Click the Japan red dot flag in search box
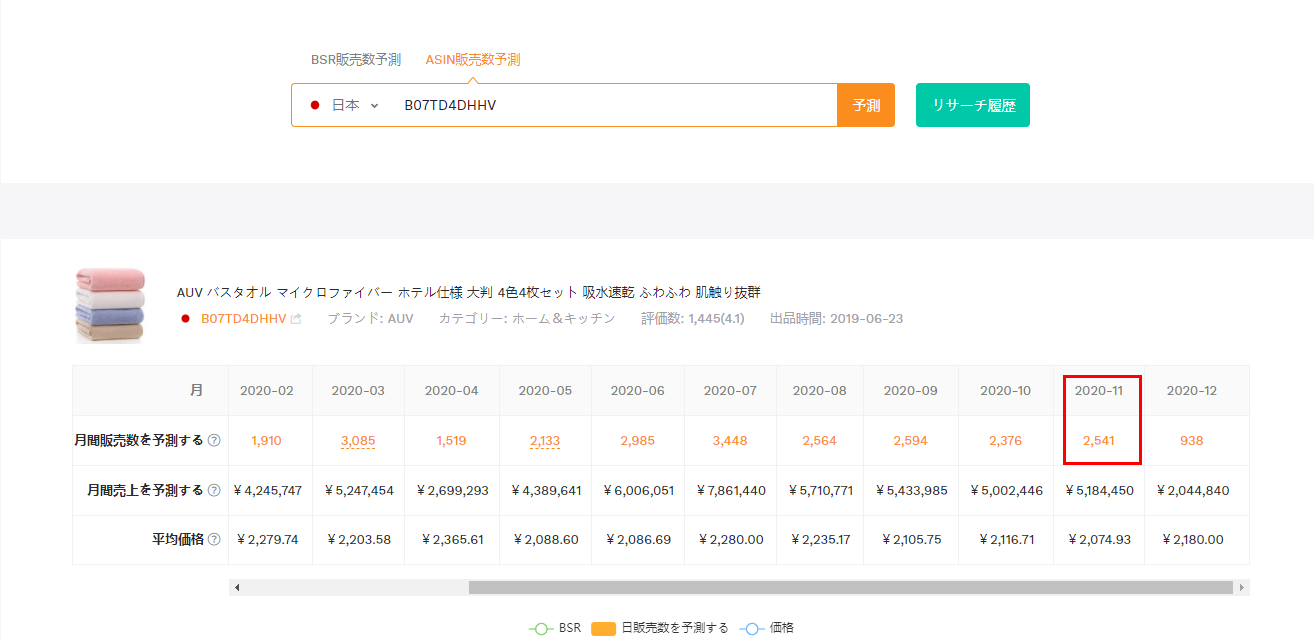 pyautogui.click(x=315, y=105)
